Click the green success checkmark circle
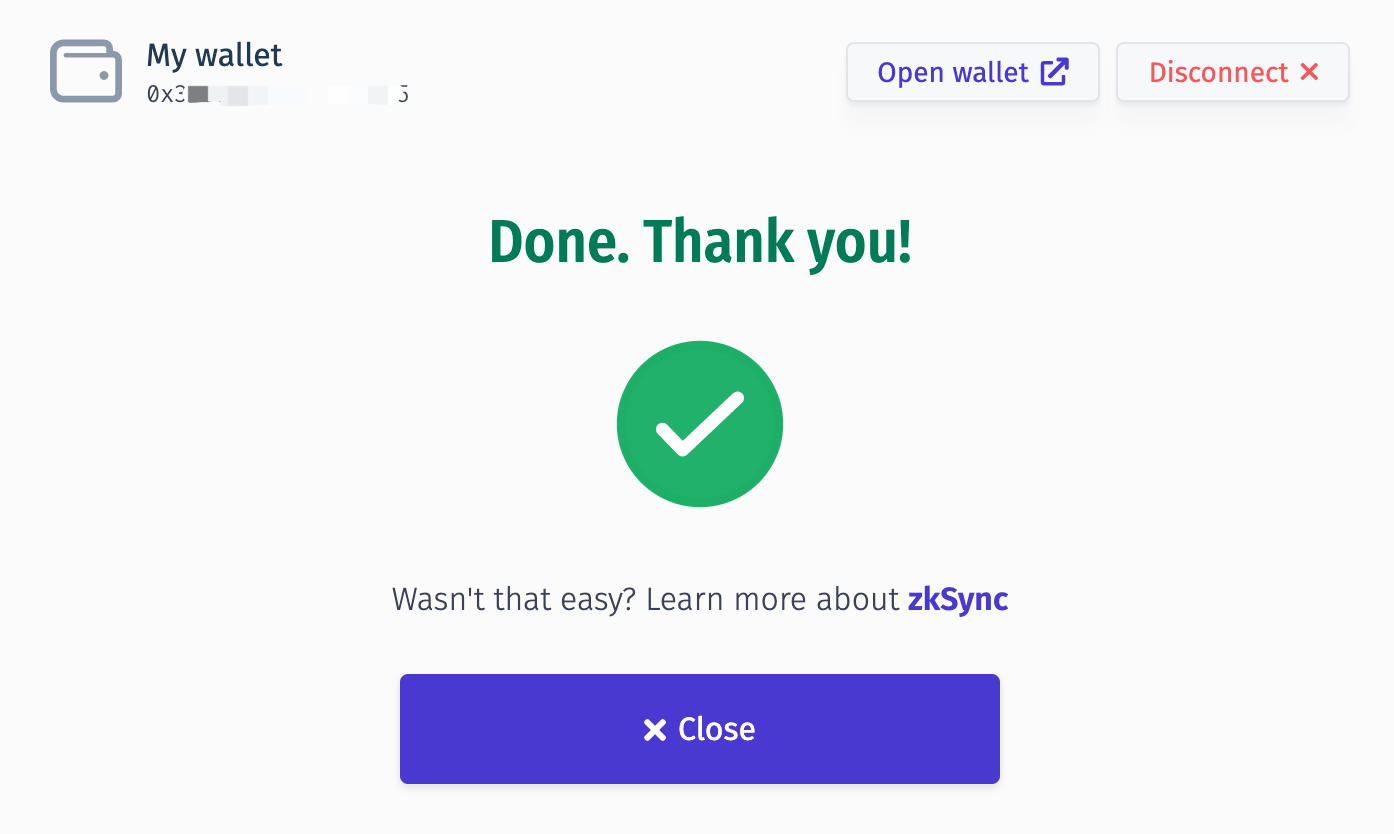1394x834 pixels. pos(700,424)
